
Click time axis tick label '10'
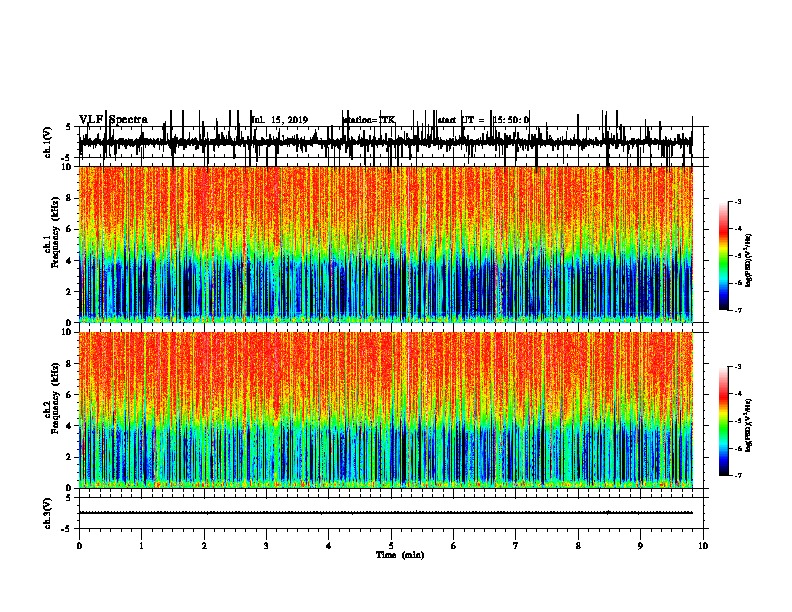point(703,546)
